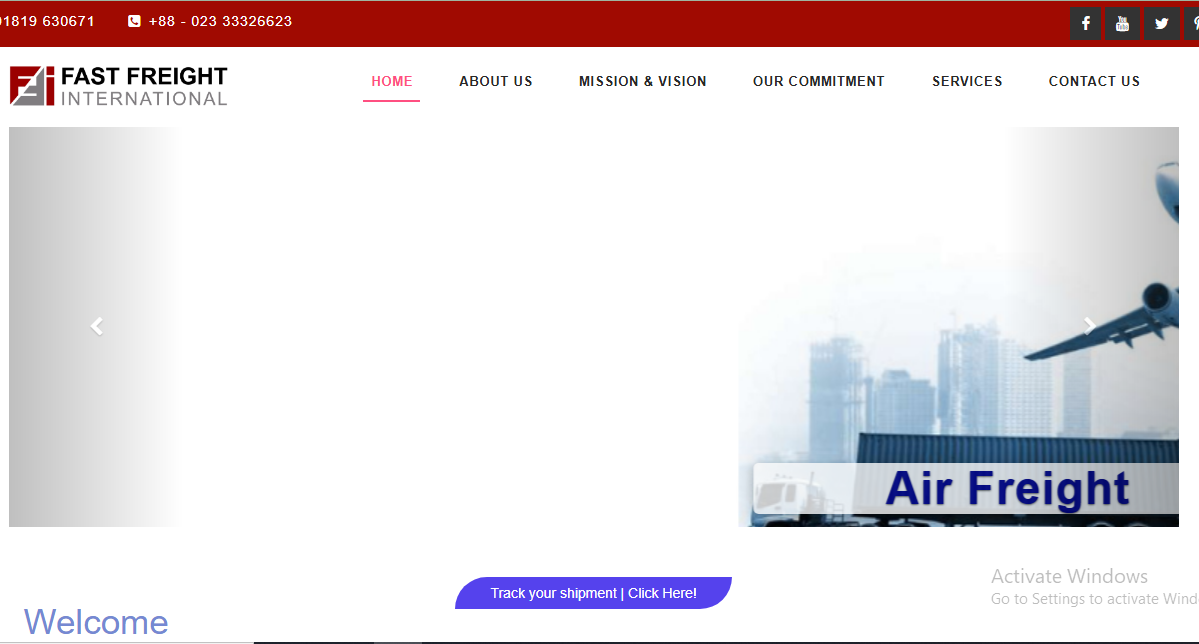Click the +88 - 023 33326623 number
The width and height of the screenshot is (1199, 644).
[x=220, y=21]
